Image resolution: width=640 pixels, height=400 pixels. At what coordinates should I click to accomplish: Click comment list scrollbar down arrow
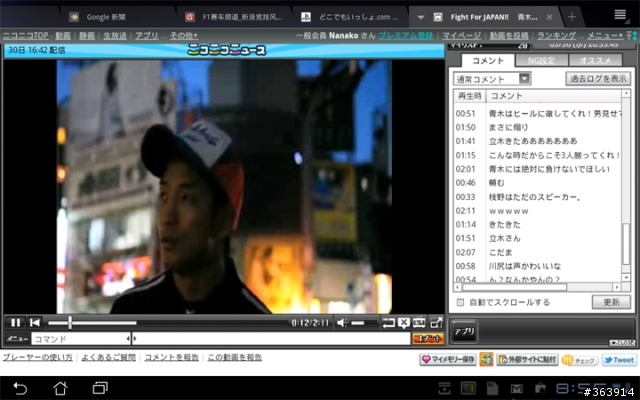(626, 278)
